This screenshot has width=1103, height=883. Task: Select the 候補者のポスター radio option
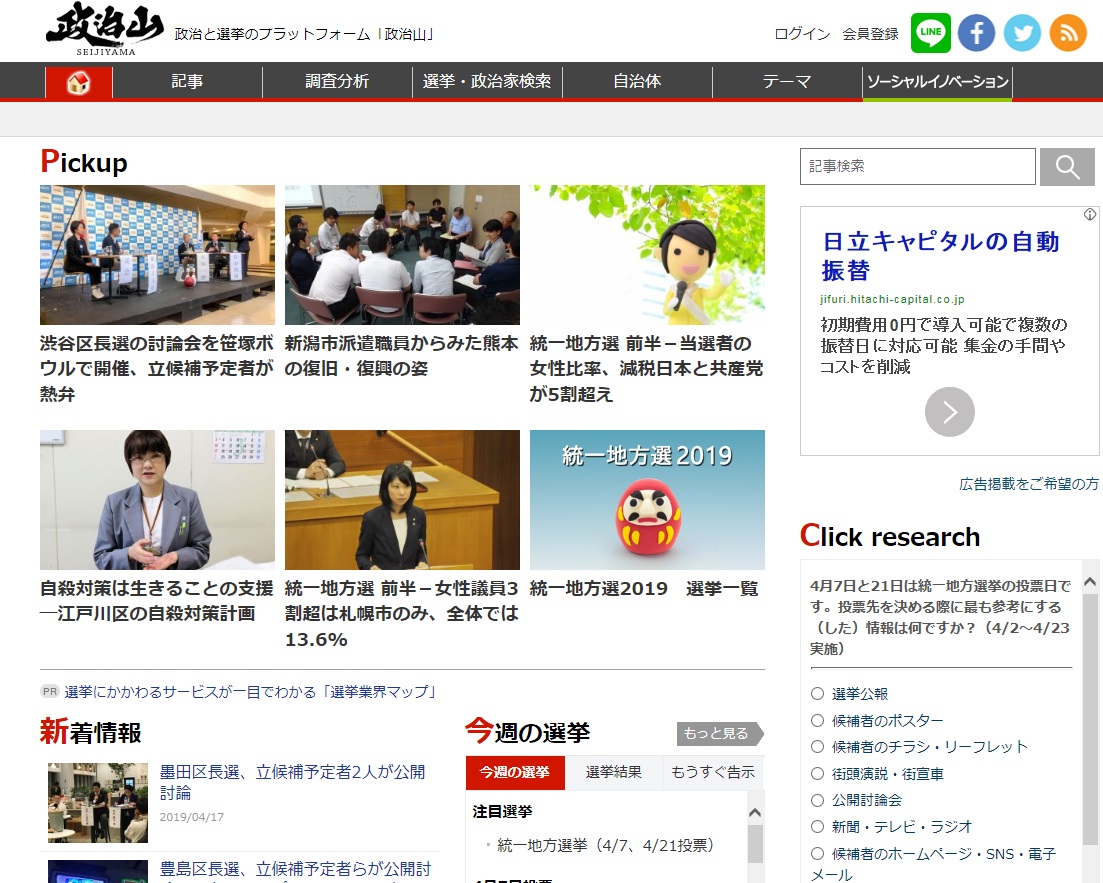click(817, 721)
